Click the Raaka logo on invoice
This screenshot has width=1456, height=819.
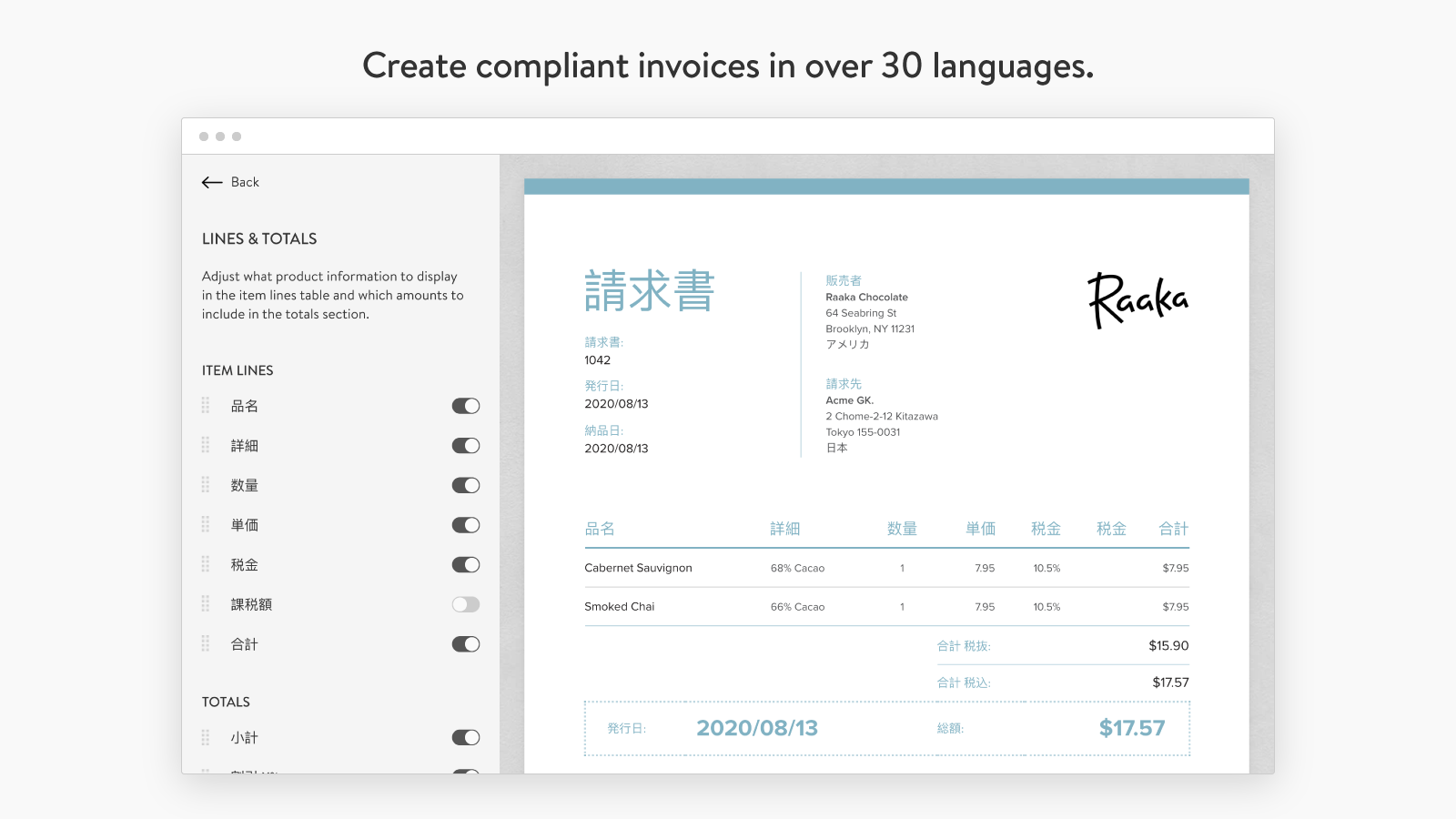pos(1137,300)
